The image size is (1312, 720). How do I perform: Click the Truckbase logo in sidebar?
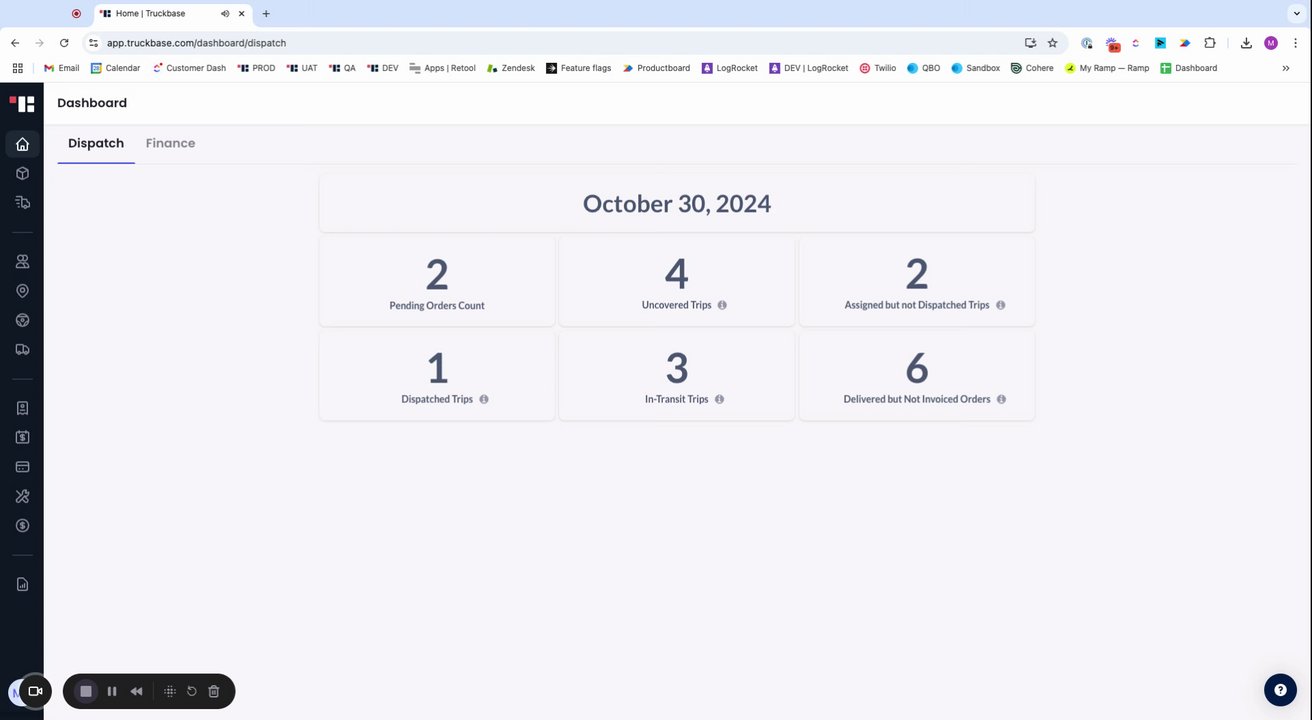click(x=22, y=103)
